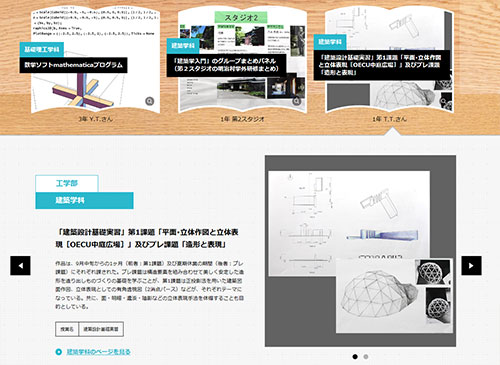Select the second carousel pagination dot
500x365 pixels.
tap(366, 357)
